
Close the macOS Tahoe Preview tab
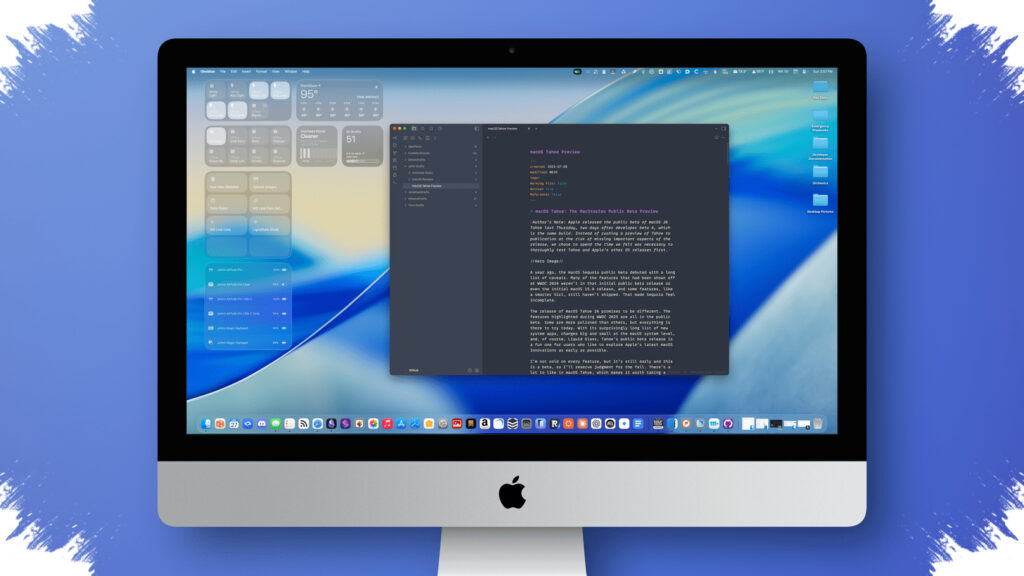point(529,129)
